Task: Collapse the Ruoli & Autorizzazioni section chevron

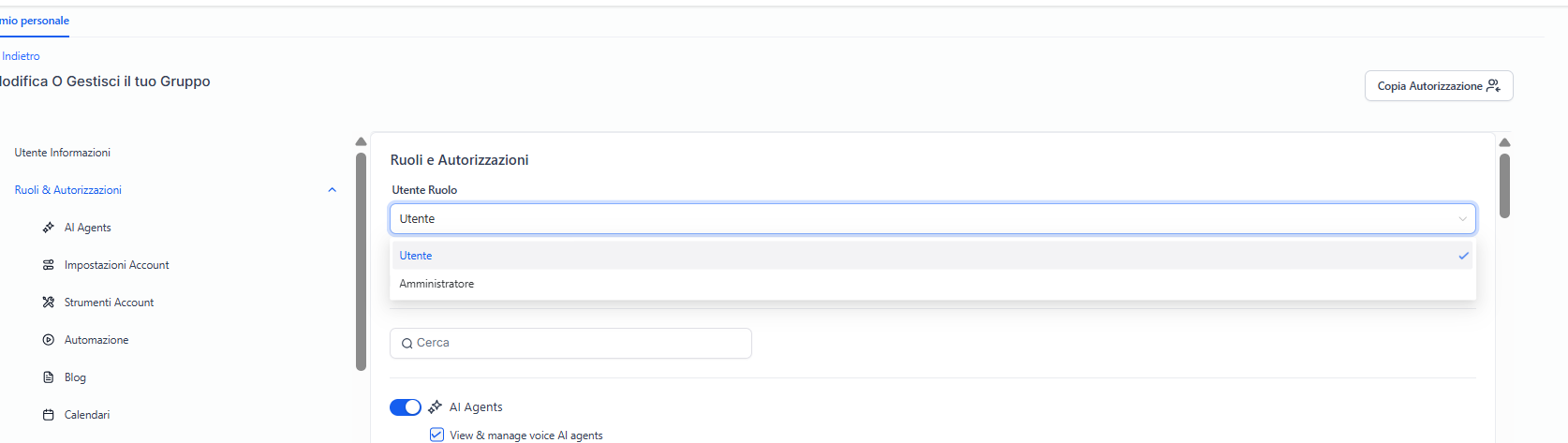Action: pos(332,190)
